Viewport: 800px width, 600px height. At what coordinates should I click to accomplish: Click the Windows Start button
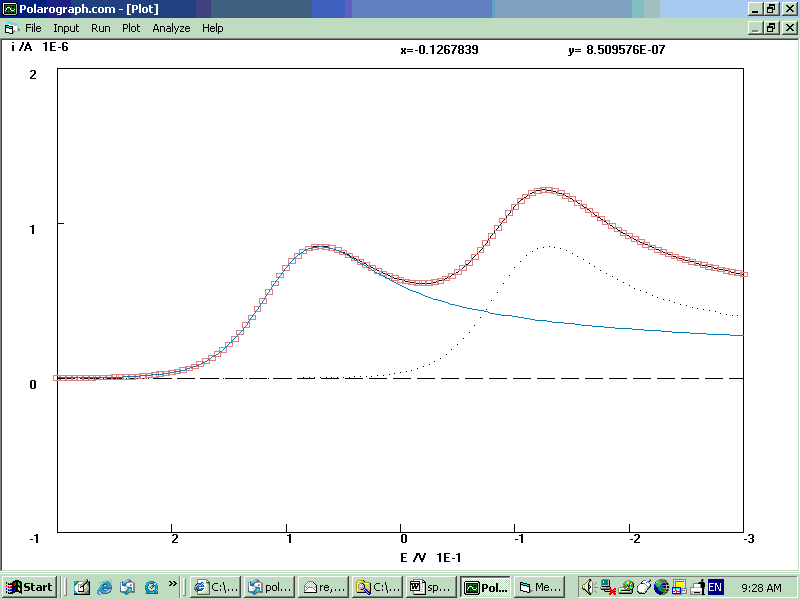click(29, 587)
